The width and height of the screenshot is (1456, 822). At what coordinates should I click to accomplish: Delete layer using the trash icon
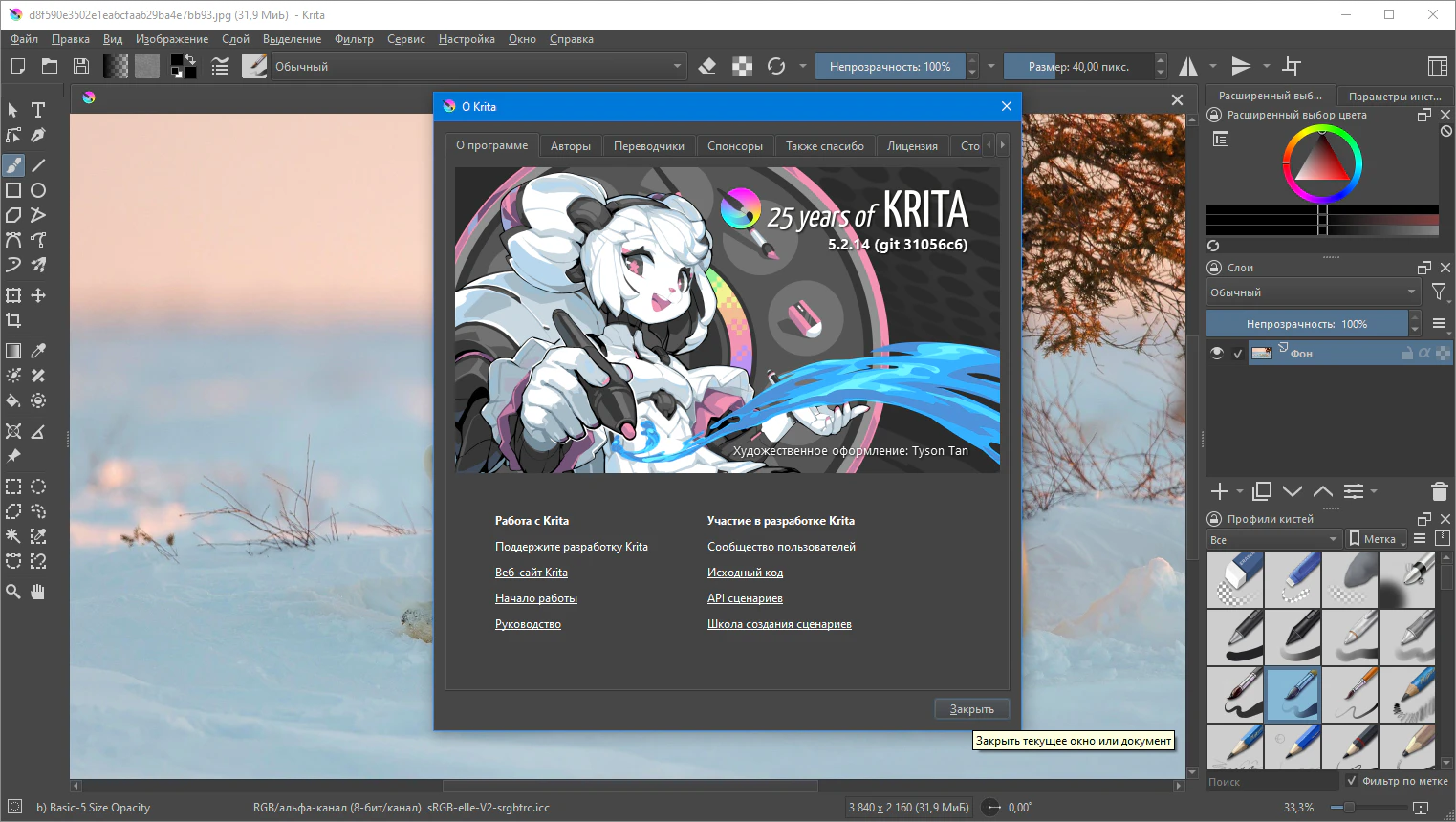pos(1439,491)
